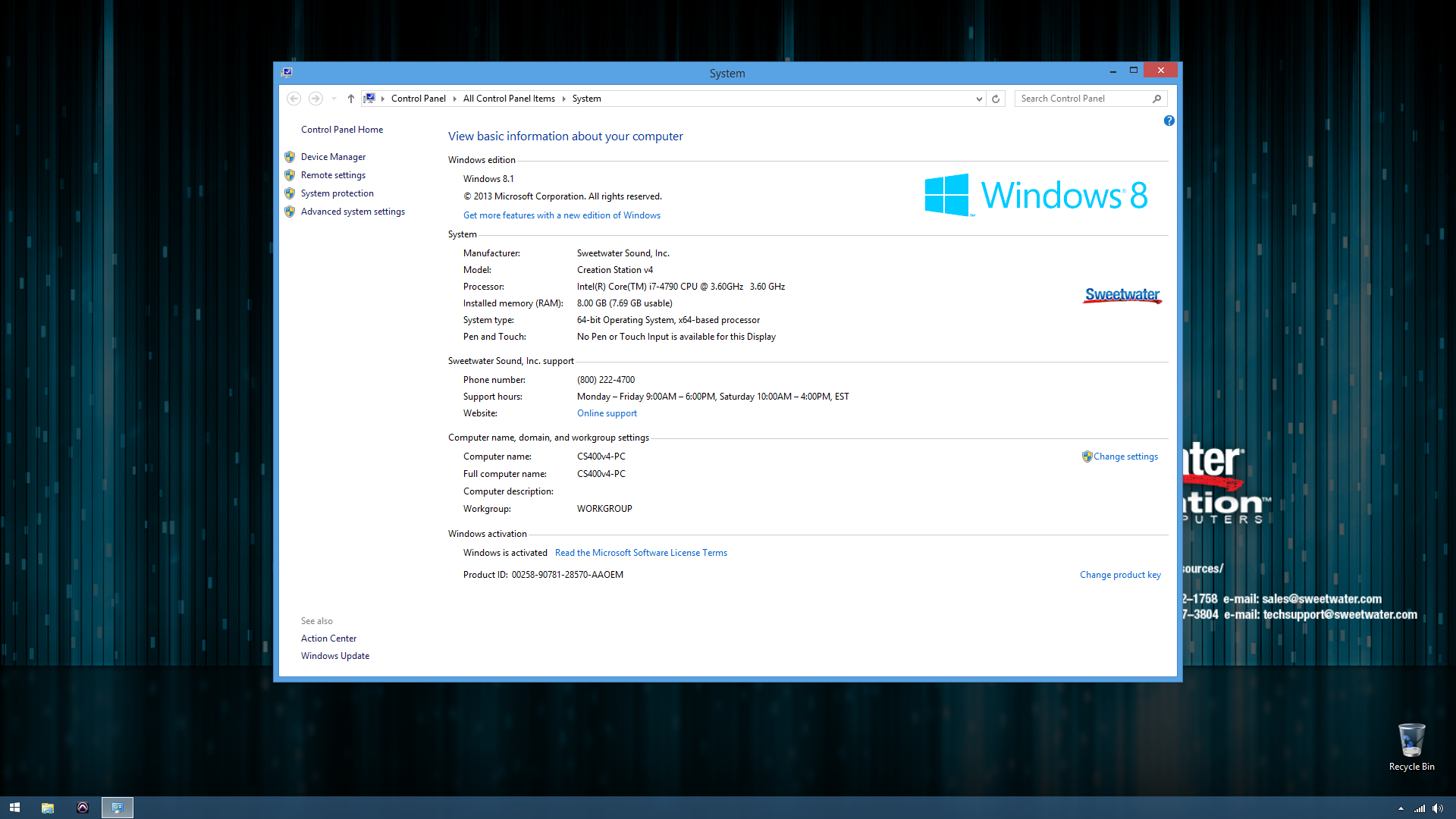Expand the chevron after Control Panel breadcrumb
The image size is (1456, 819).
coord(455,99)
